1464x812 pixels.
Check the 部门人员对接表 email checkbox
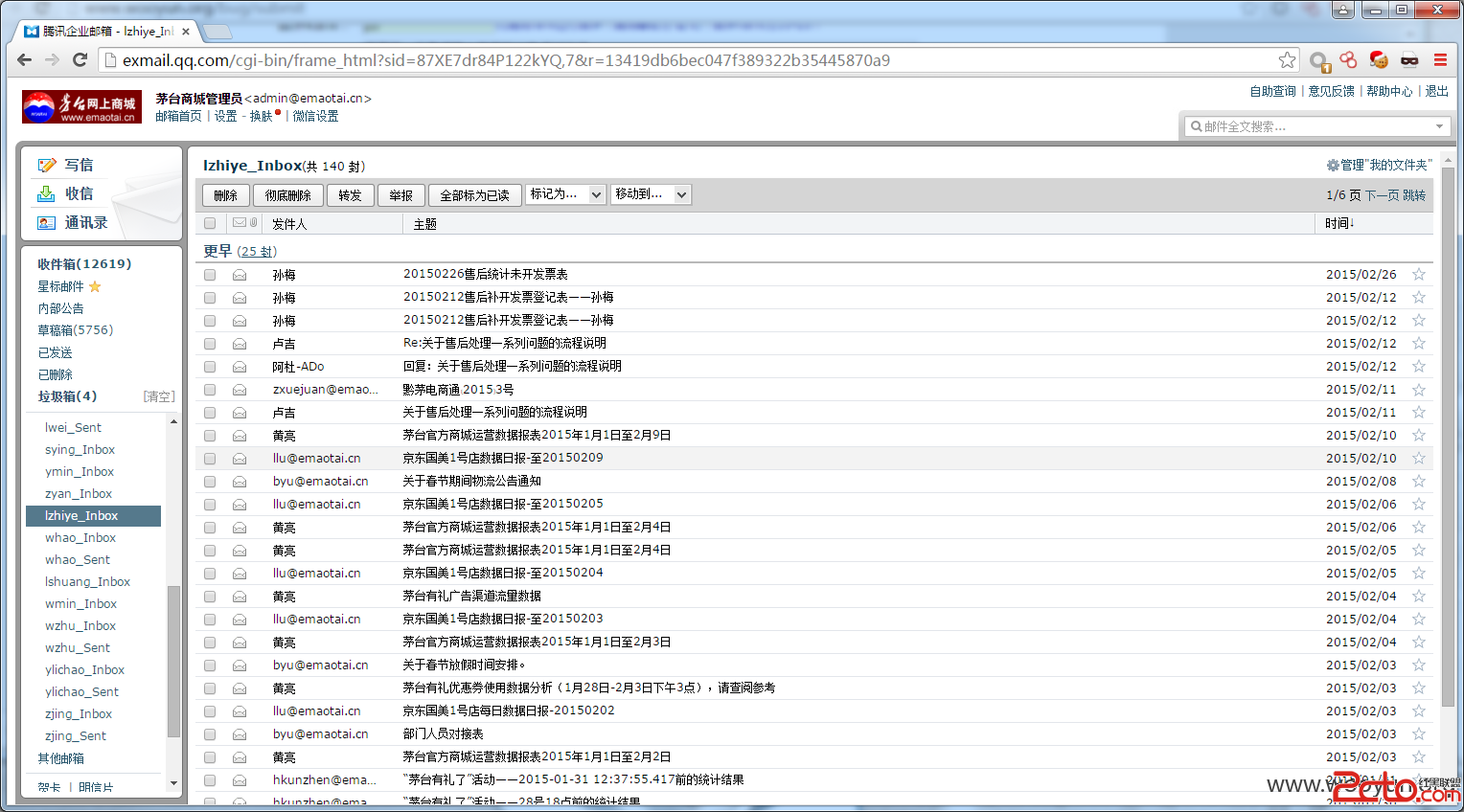(210, 734)
